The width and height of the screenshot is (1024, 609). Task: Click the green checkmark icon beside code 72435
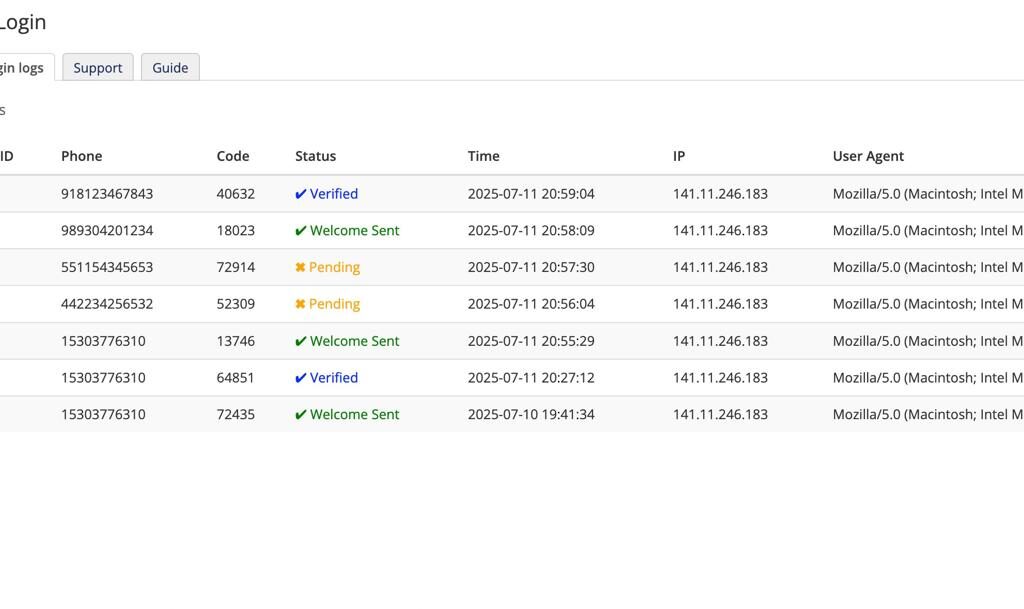(300, 414)
